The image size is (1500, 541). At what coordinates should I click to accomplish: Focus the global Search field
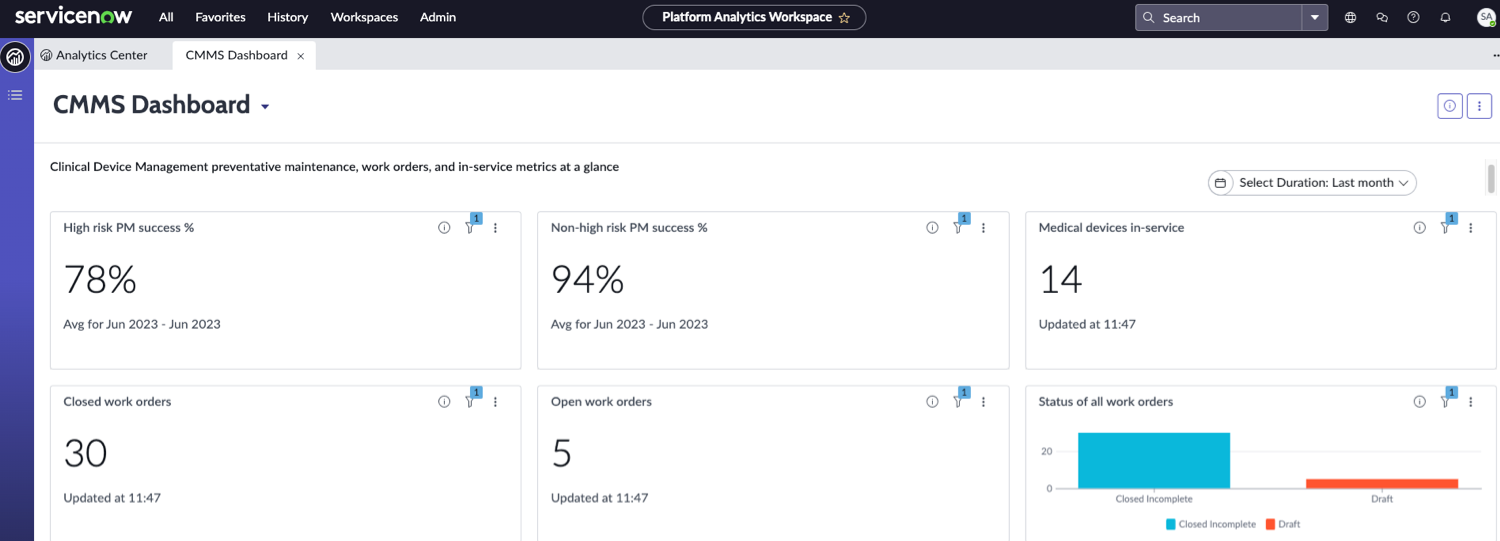click(1218, 17)
